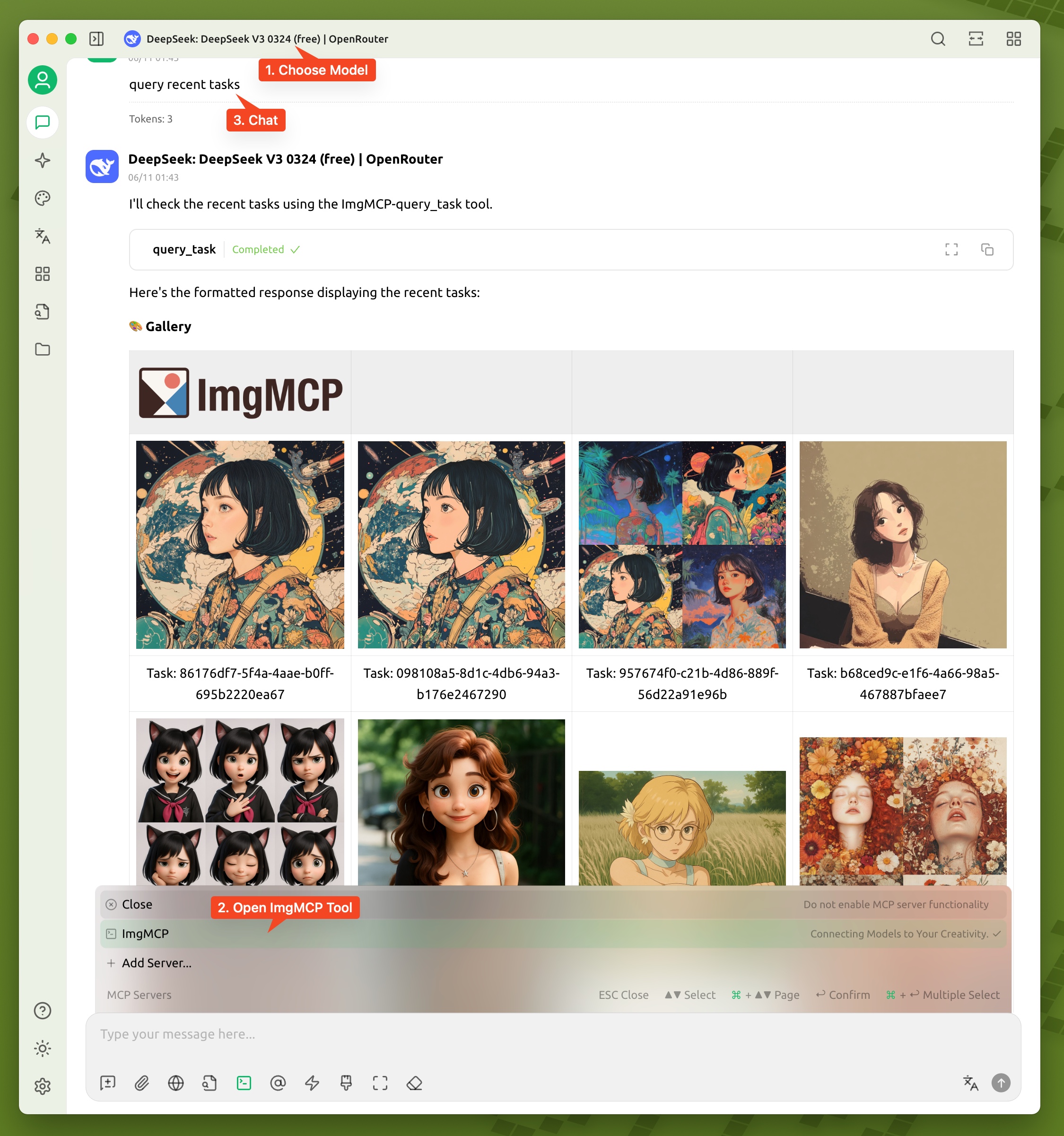Image resolution: width=1064 pixels, height=1136 pixels.
Task: Expand the message input box
Action: click(x=380, y=1083)
